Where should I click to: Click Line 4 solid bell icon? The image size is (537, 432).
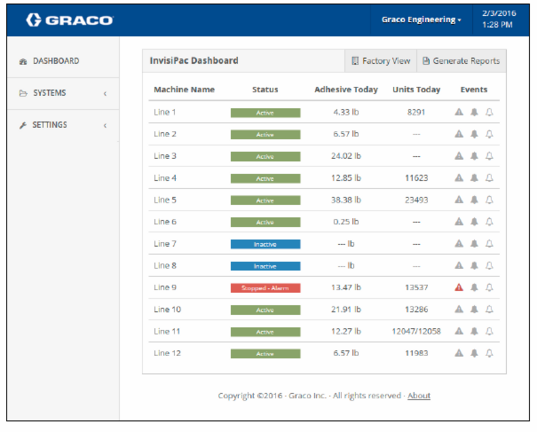(x=474, y=177)
